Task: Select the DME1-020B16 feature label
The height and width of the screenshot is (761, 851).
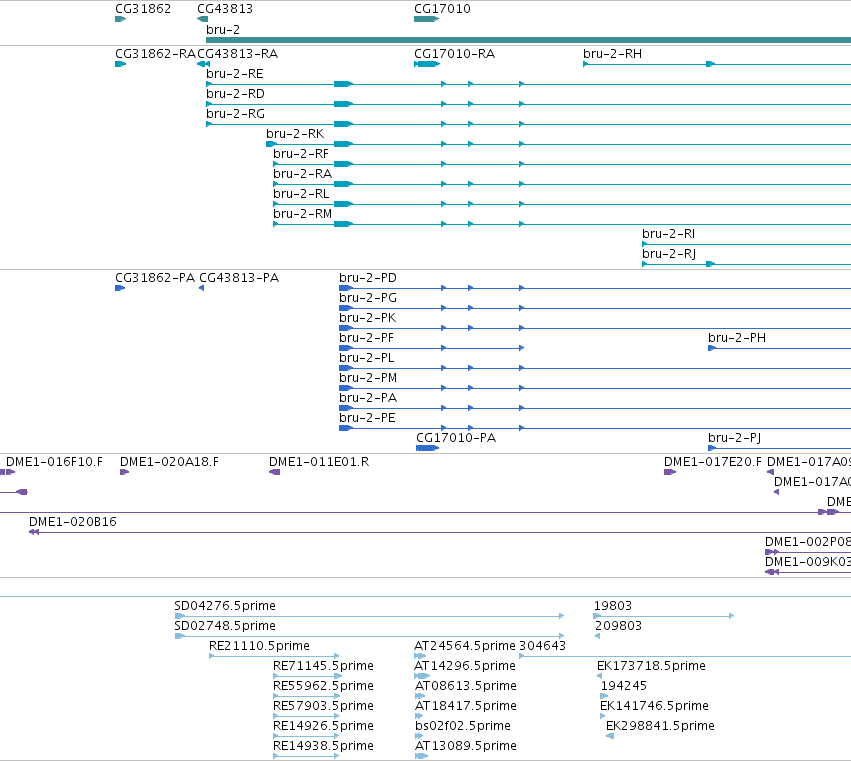Action: (x=73, y=522)
